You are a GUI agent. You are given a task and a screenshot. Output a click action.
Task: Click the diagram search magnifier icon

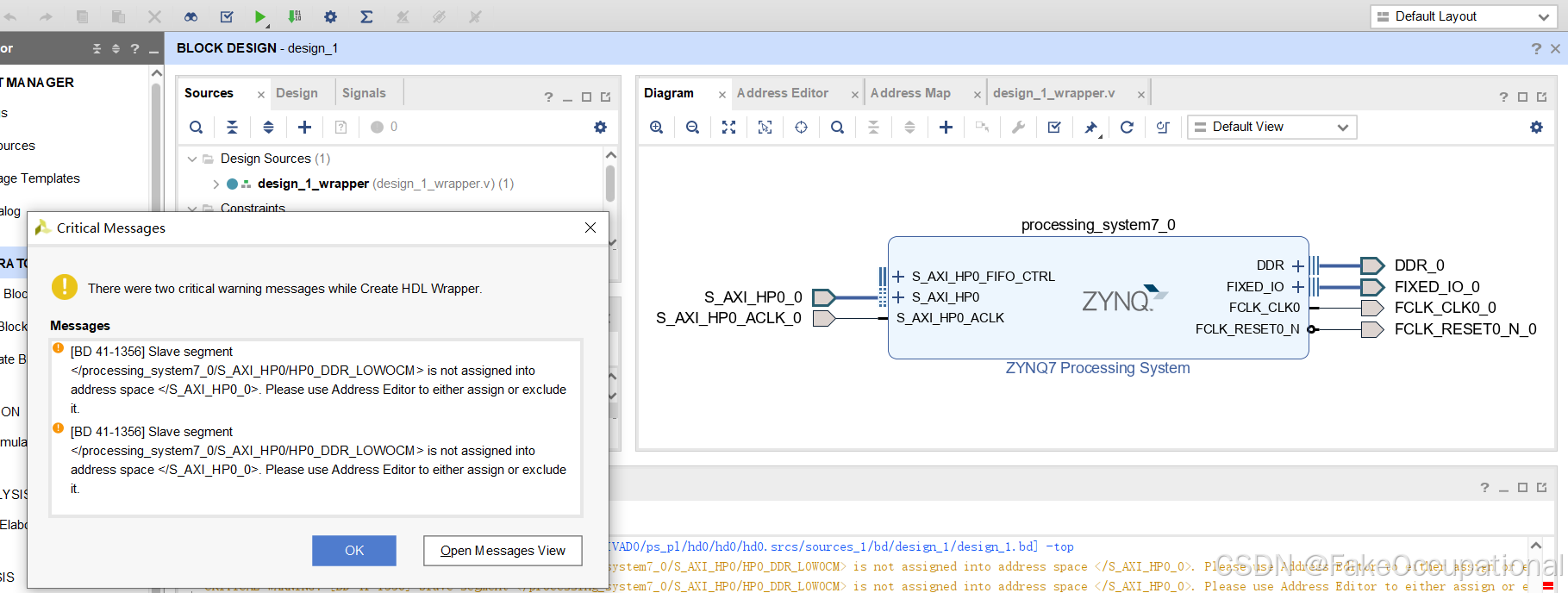837,127
